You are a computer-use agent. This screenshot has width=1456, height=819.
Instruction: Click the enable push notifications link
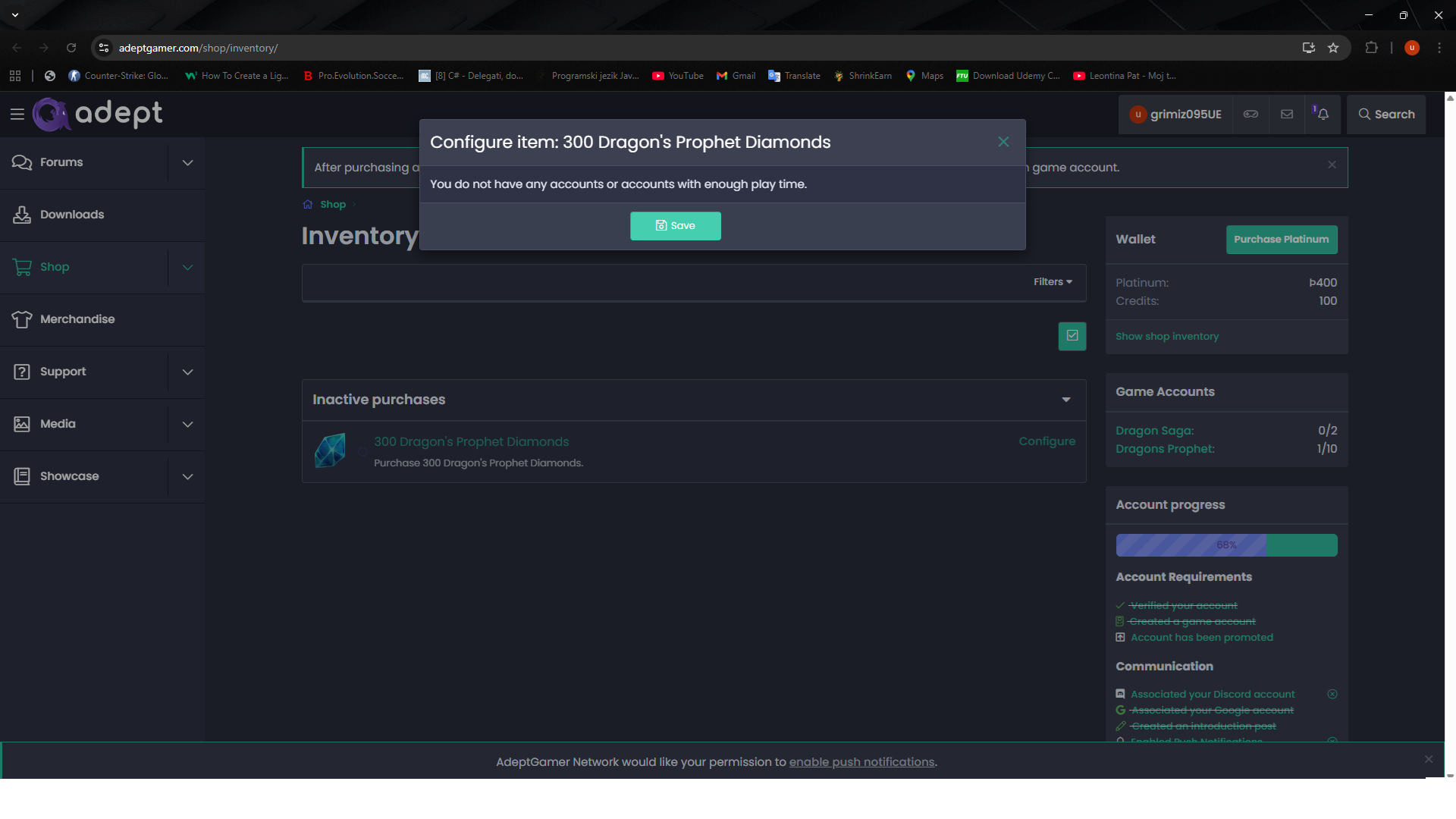(861, 762)
